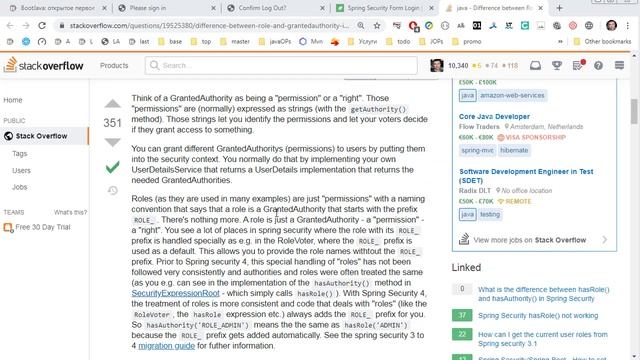Image resolution: width=640 pixels, height=360 pixels.
Task: Click reputation score 10,340
Action: (x=458, y=65)
